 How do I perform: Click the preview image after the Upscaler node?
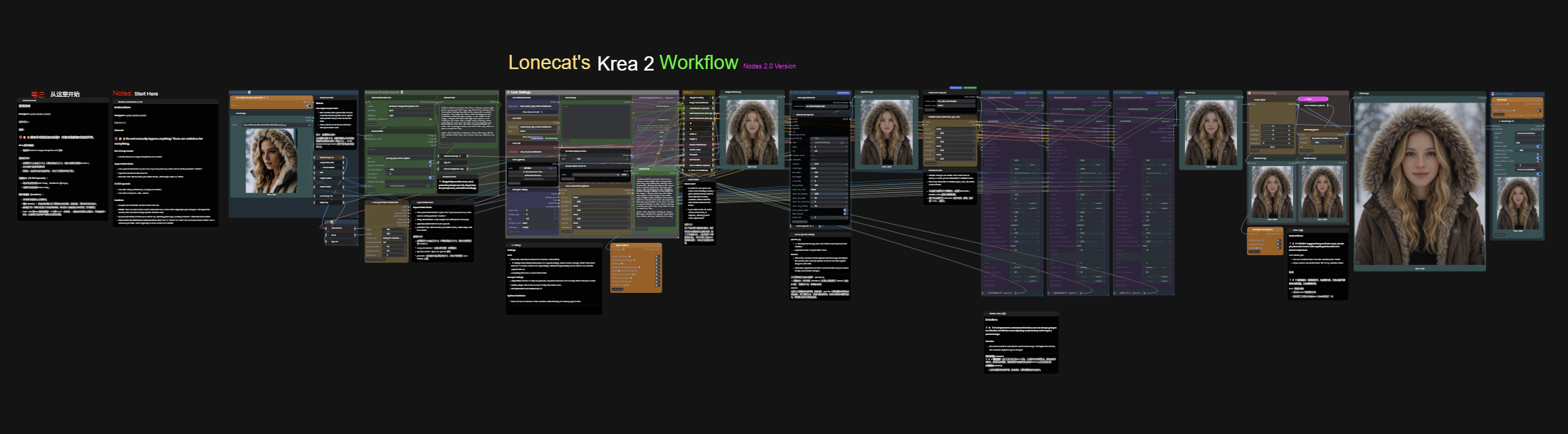coord(887,132)
